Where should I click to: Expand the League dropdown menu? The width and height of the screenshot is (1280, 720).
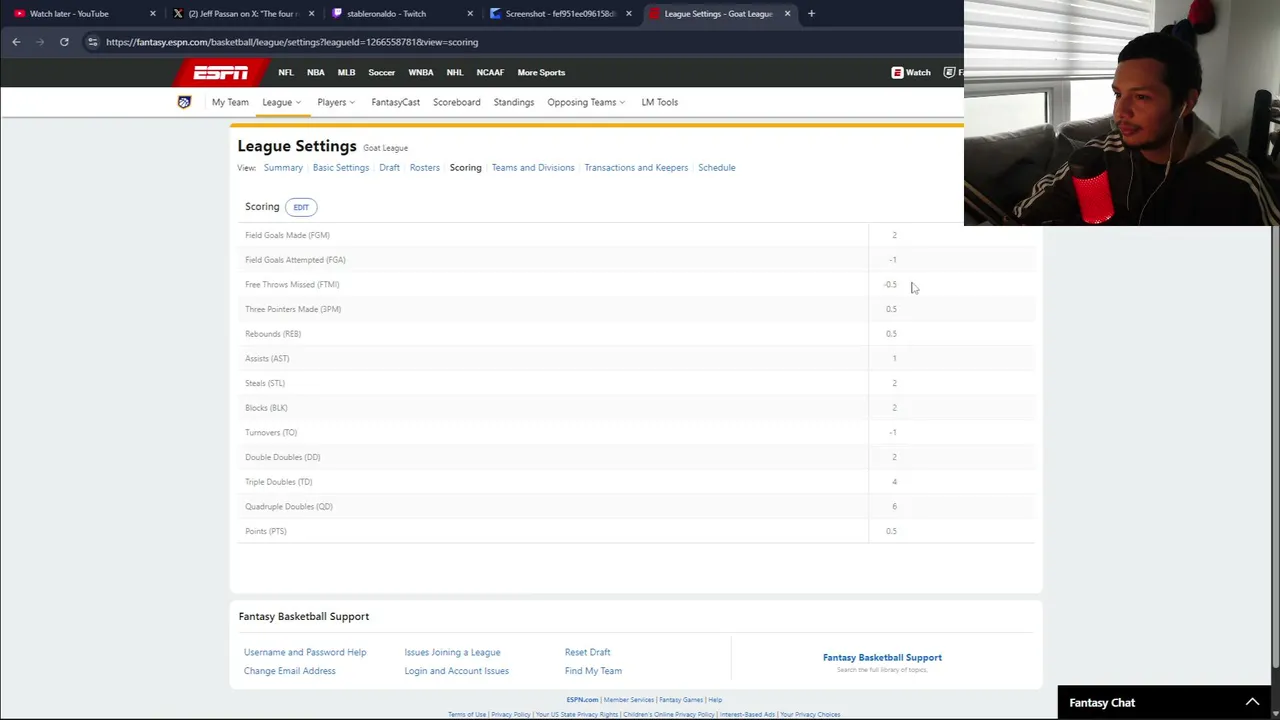click(x=281, y=102)
